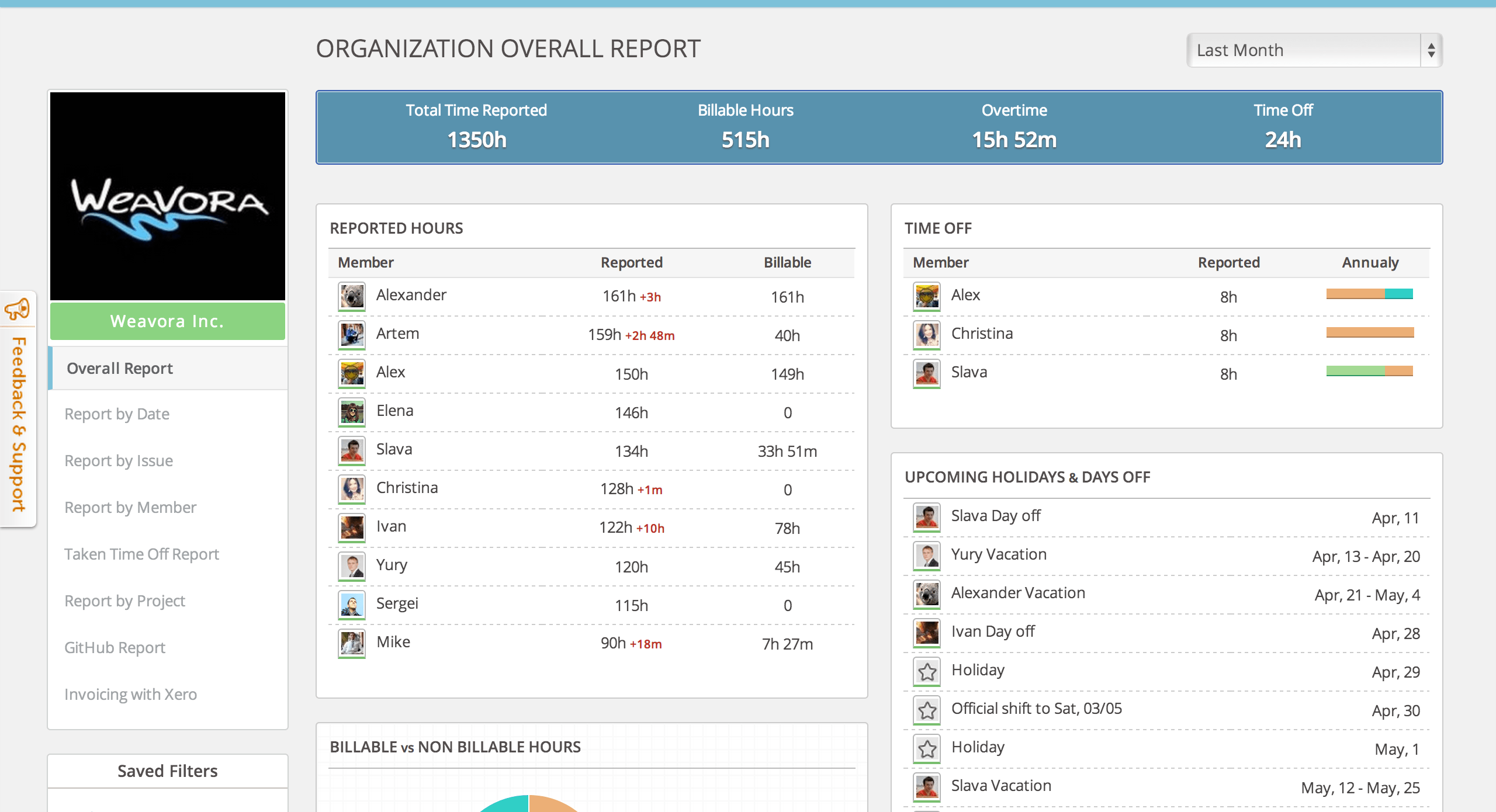Click the Saved Filters header
1496x812 pixels.
168,771
